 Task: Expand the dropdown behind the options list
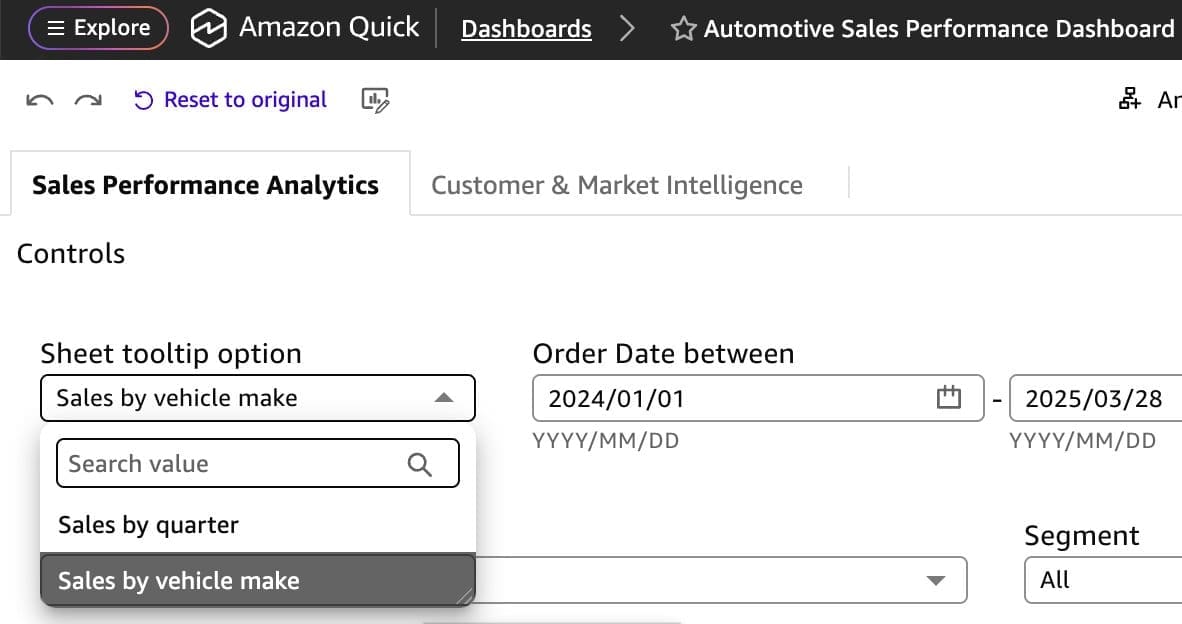click(935, 581)
